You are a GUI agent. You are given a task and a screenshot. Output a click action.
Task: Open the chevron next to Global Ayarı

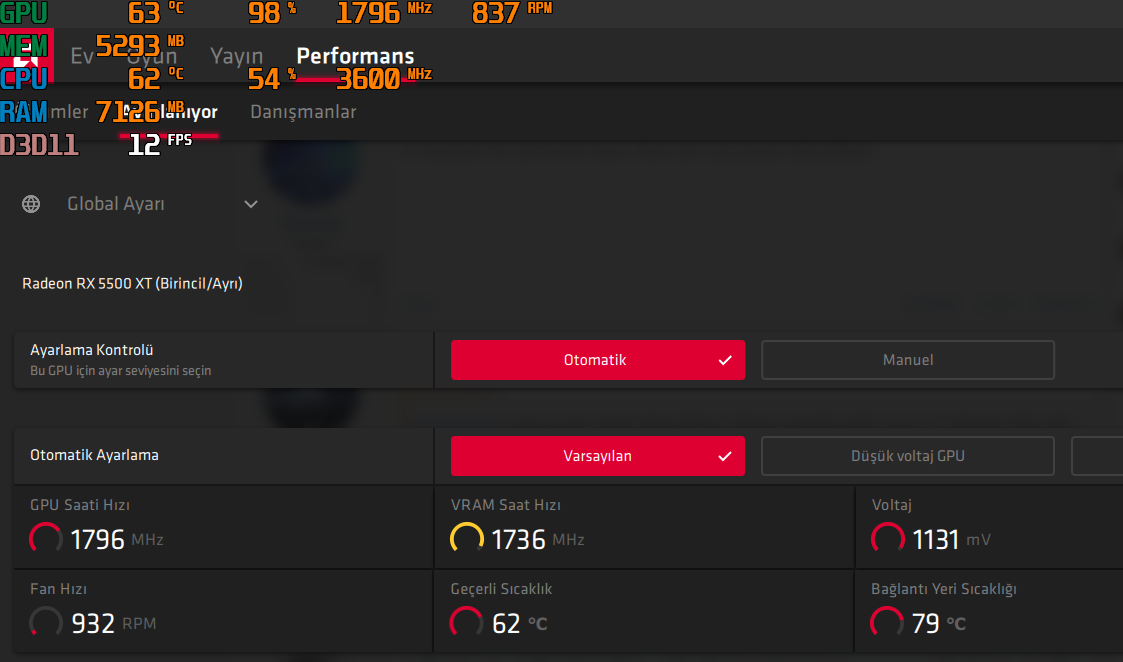251,204
